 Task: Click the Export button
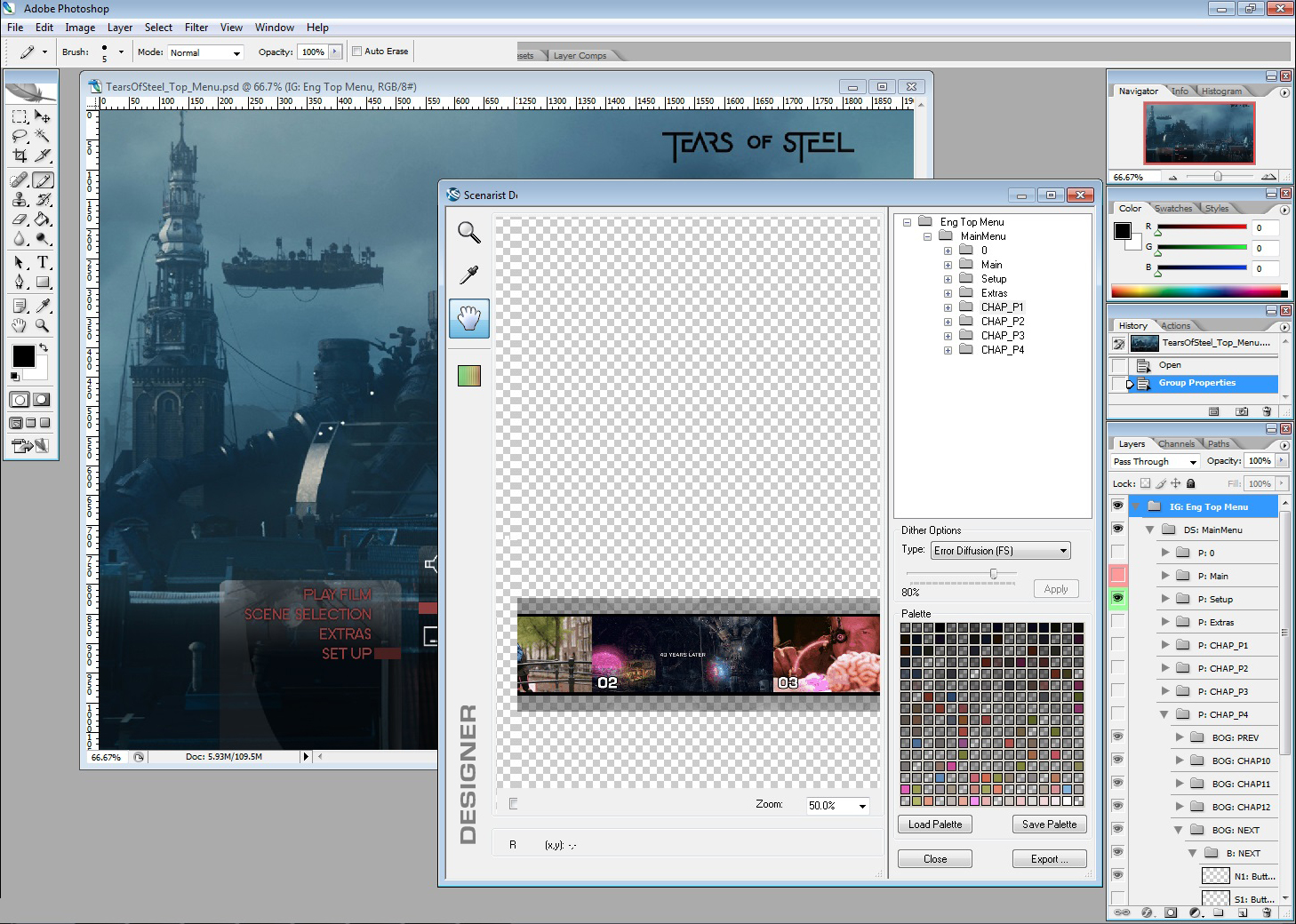(x=1049, y=859)
